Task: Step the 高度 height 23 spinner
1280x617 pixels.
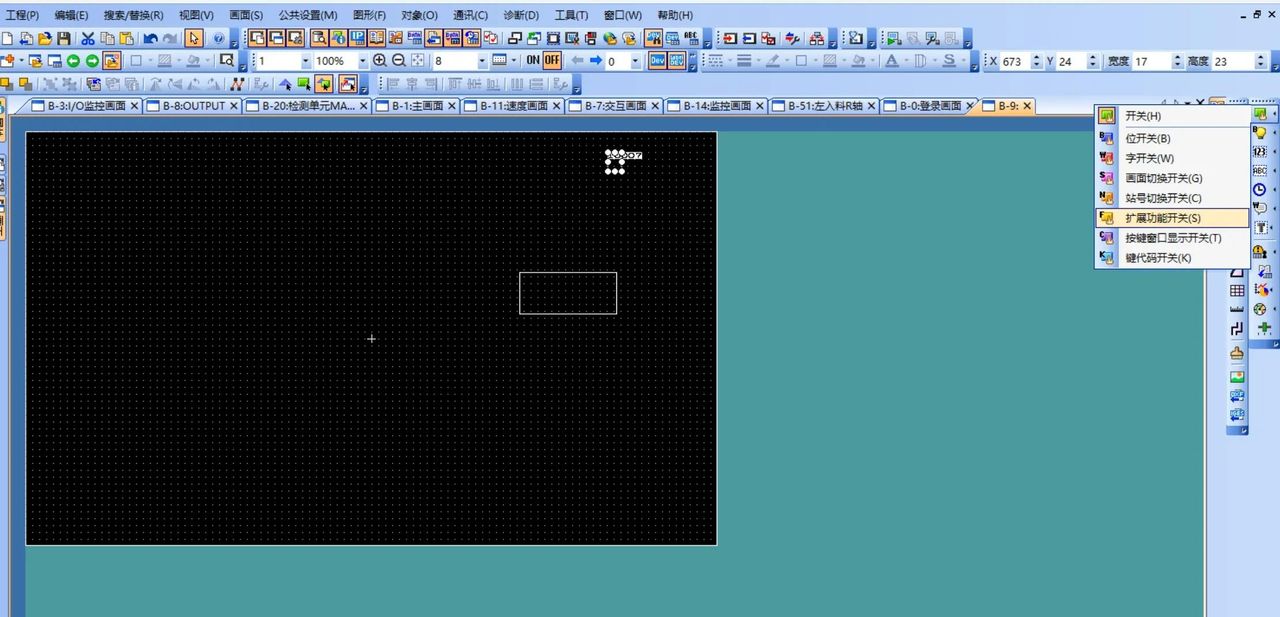Action: coord(1261,61)
